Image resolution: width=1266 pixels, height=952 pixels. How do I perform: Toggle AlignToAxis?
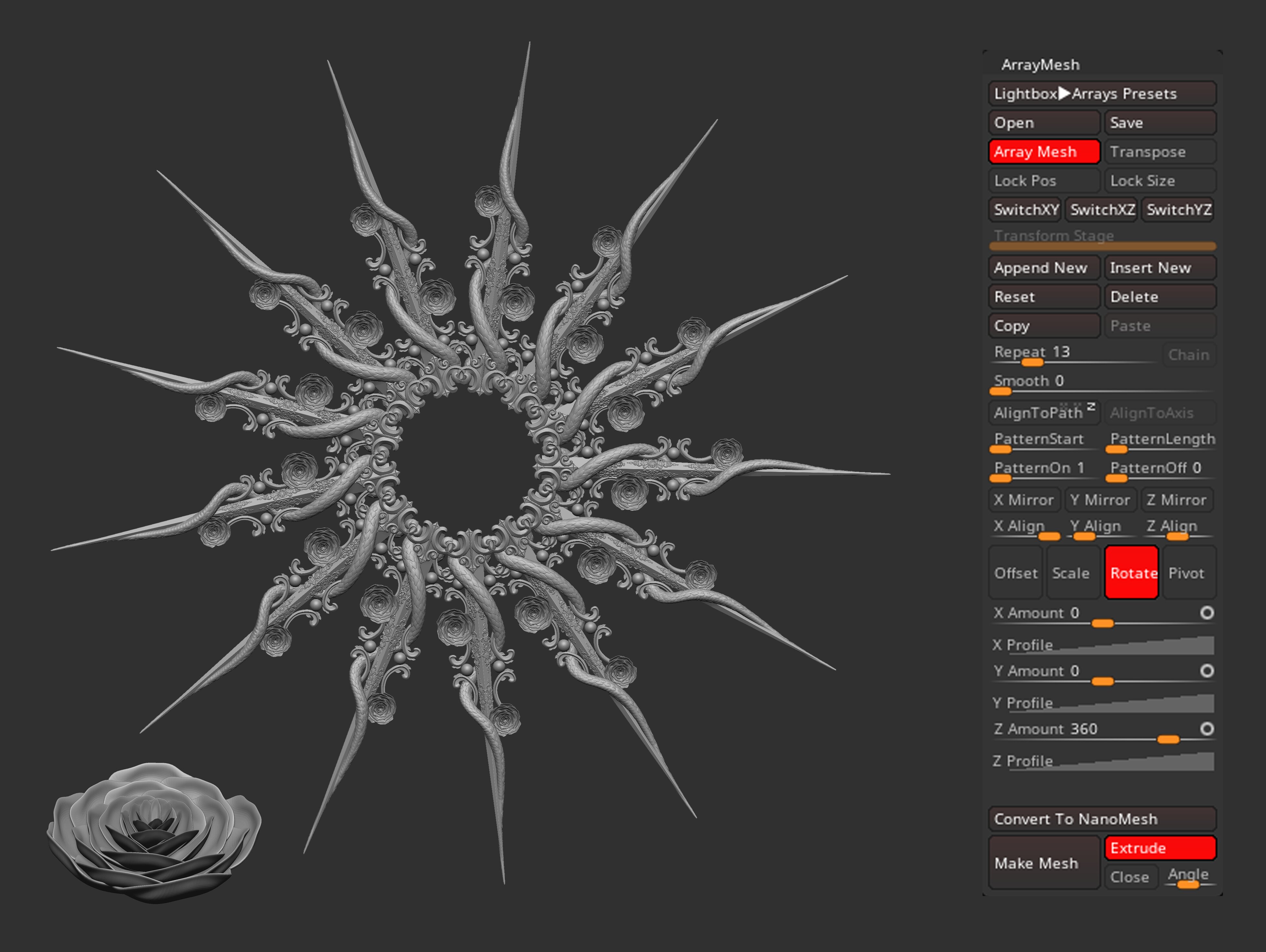1160,413
